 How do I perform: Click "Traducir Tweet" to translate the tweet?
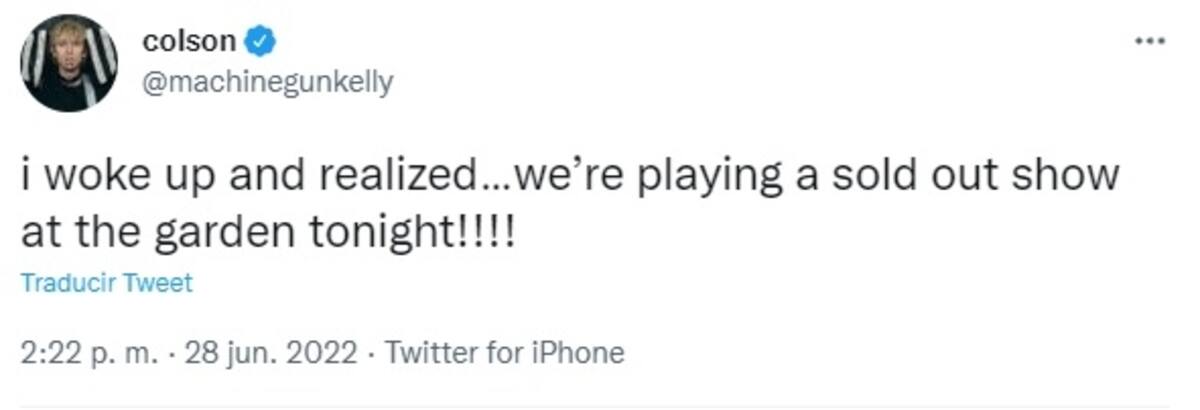pos(107,283)
